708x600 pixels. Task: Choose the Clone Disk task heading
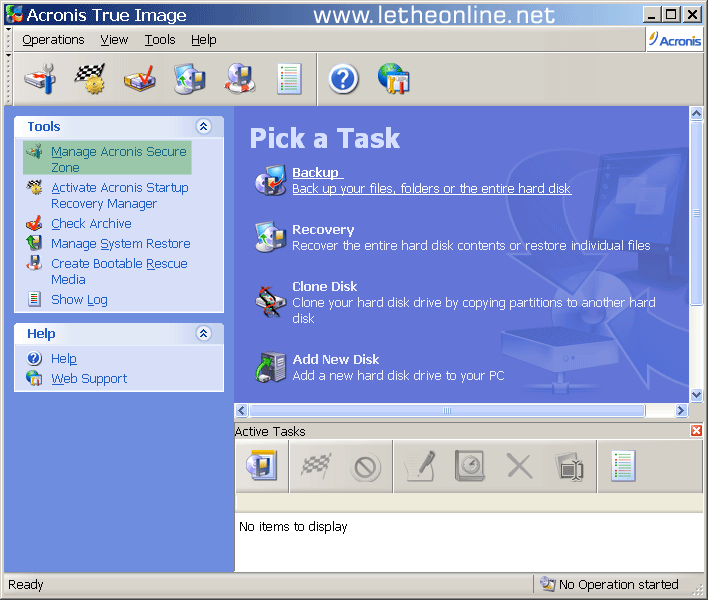(325, 286)
